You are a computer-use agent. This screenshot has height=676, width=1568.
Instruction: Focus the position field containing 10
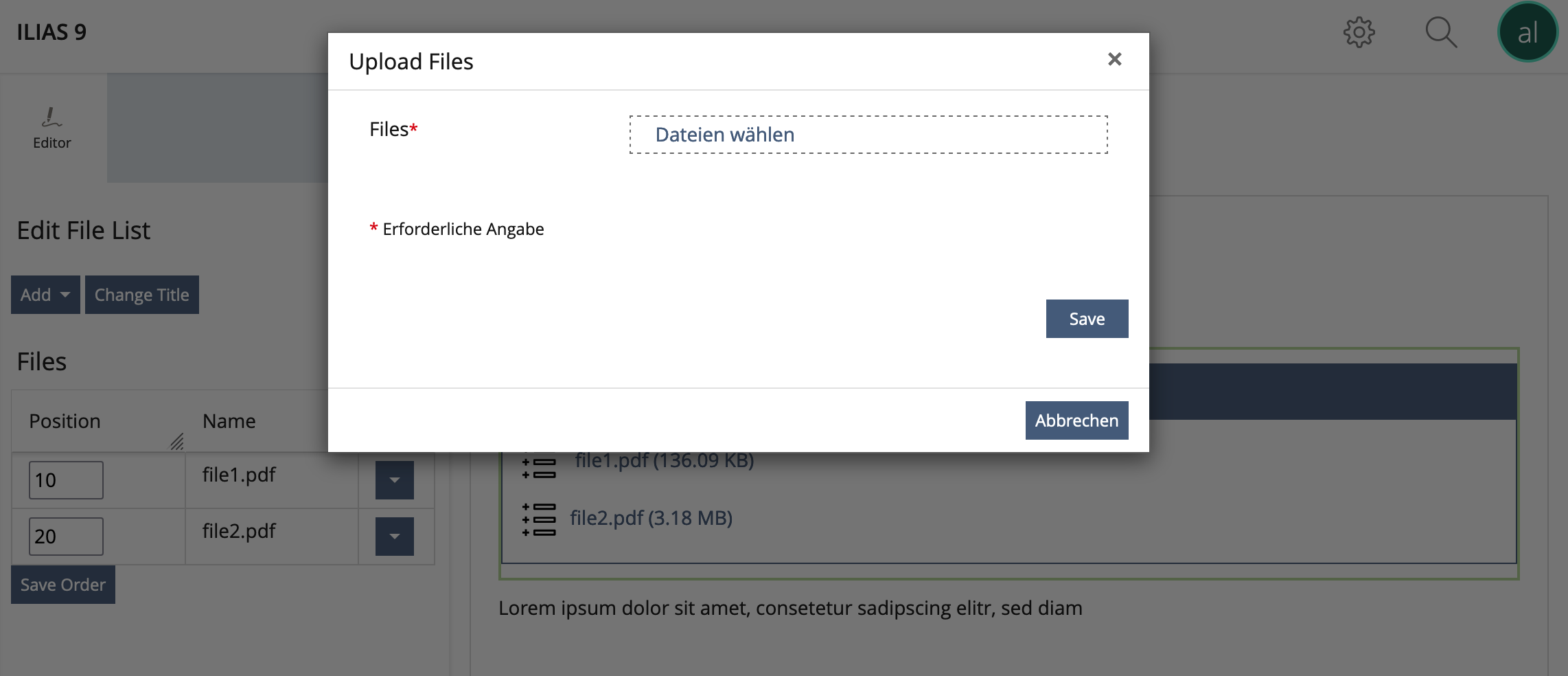coord(66,480)
